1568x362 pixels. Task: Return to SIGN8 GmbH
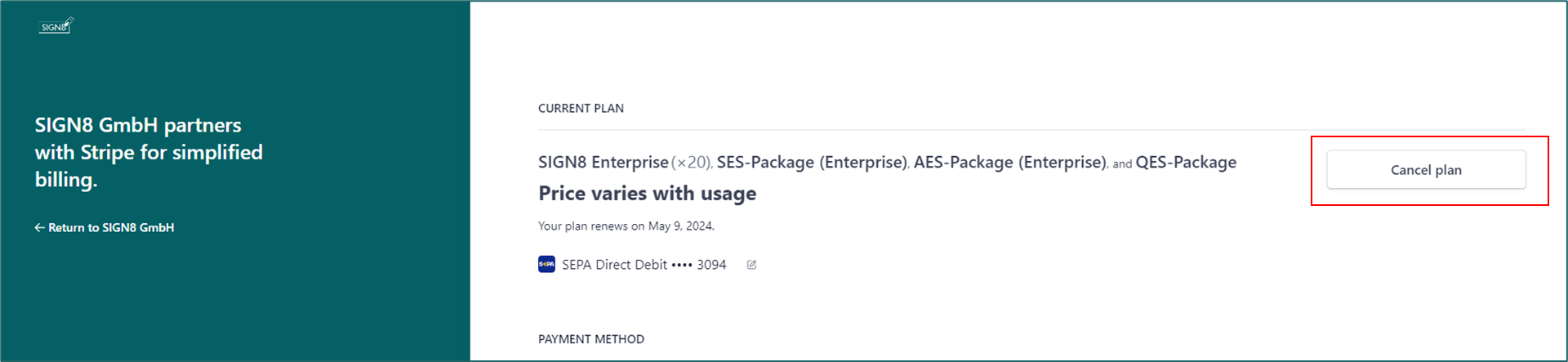[x=105, y=228]
